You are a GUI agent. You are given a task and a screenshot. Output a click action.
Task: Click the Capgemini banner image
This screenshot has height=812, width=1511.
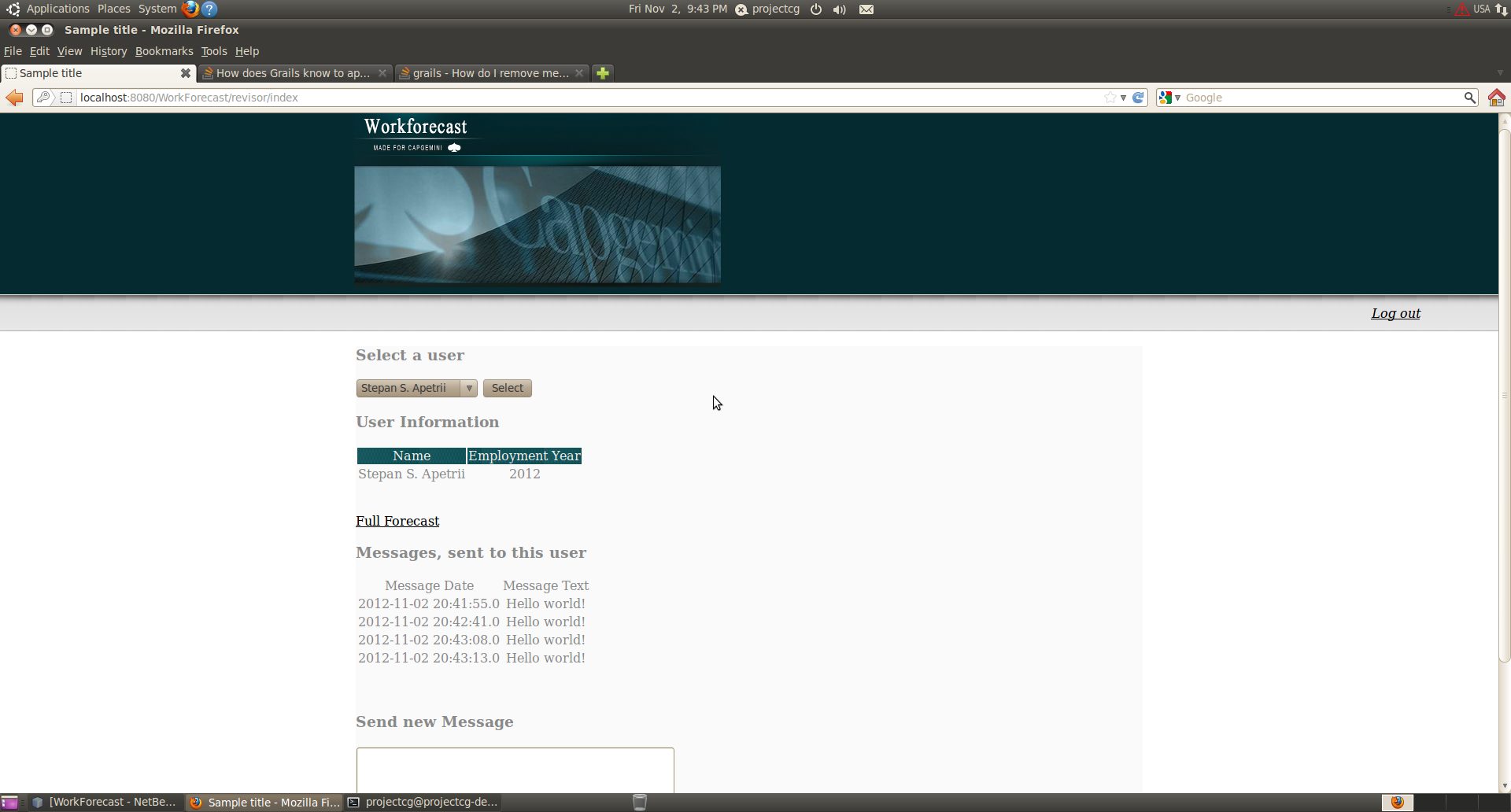tap(538, 224)
